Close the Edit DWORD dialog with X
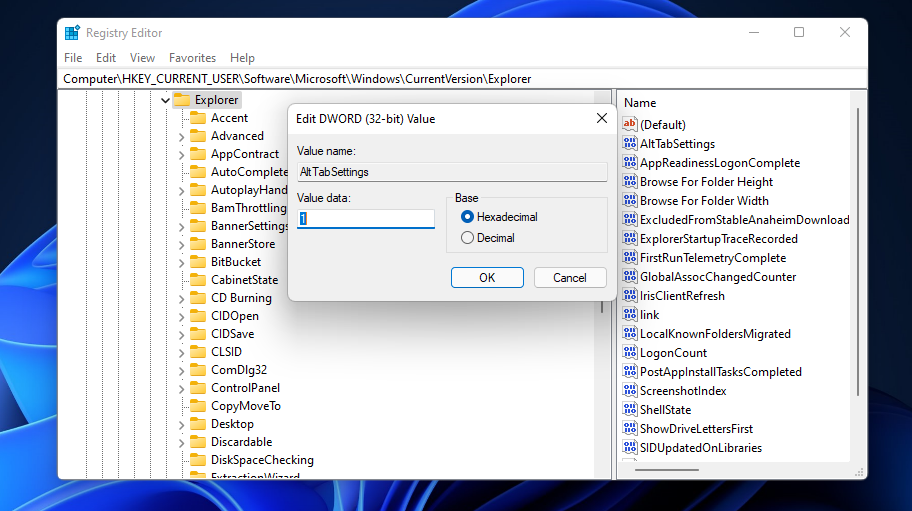The image size is (912, 511). [601, 119]
